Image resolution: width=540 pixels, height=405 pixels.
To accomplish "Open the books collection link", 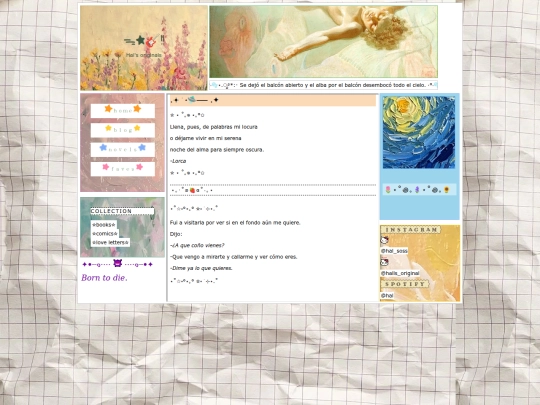I will 104,225.
